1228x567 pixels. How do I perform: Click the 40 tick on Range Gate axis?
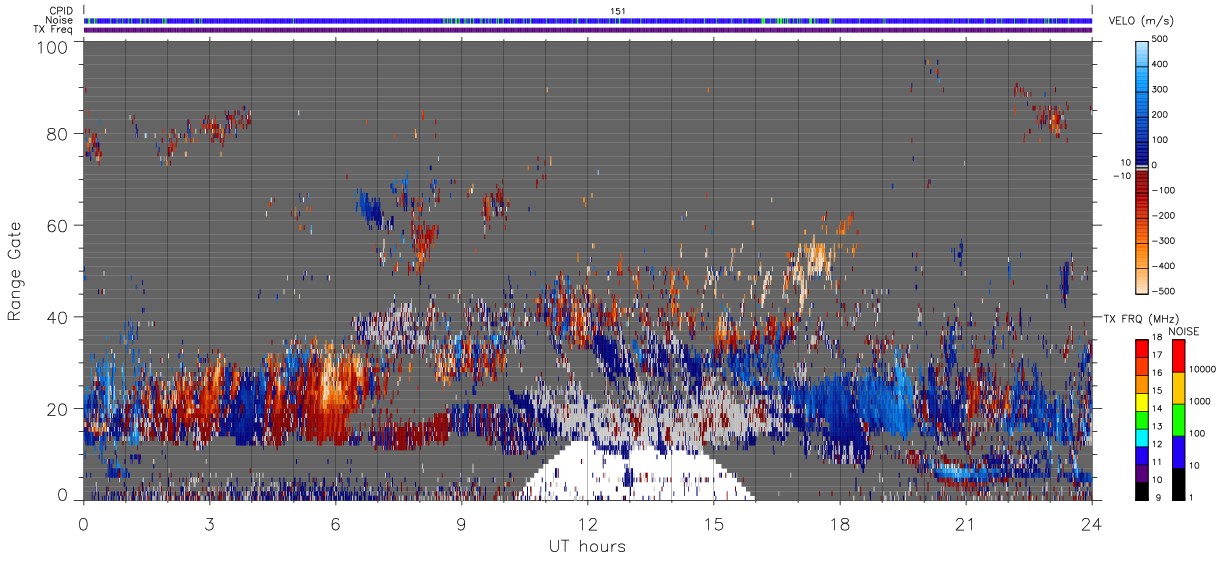coord(57,317)
